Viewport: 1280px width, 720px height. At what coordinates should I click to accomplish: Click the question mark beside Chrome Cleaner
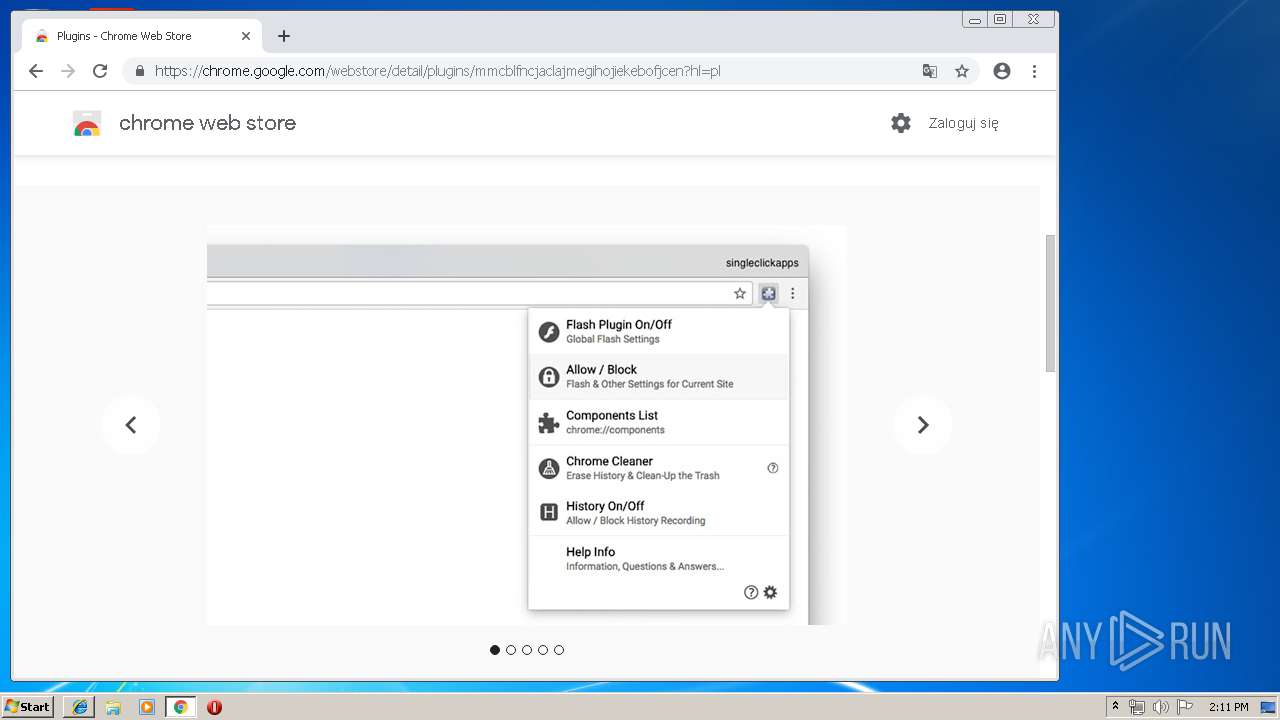[x=772, y=468]
